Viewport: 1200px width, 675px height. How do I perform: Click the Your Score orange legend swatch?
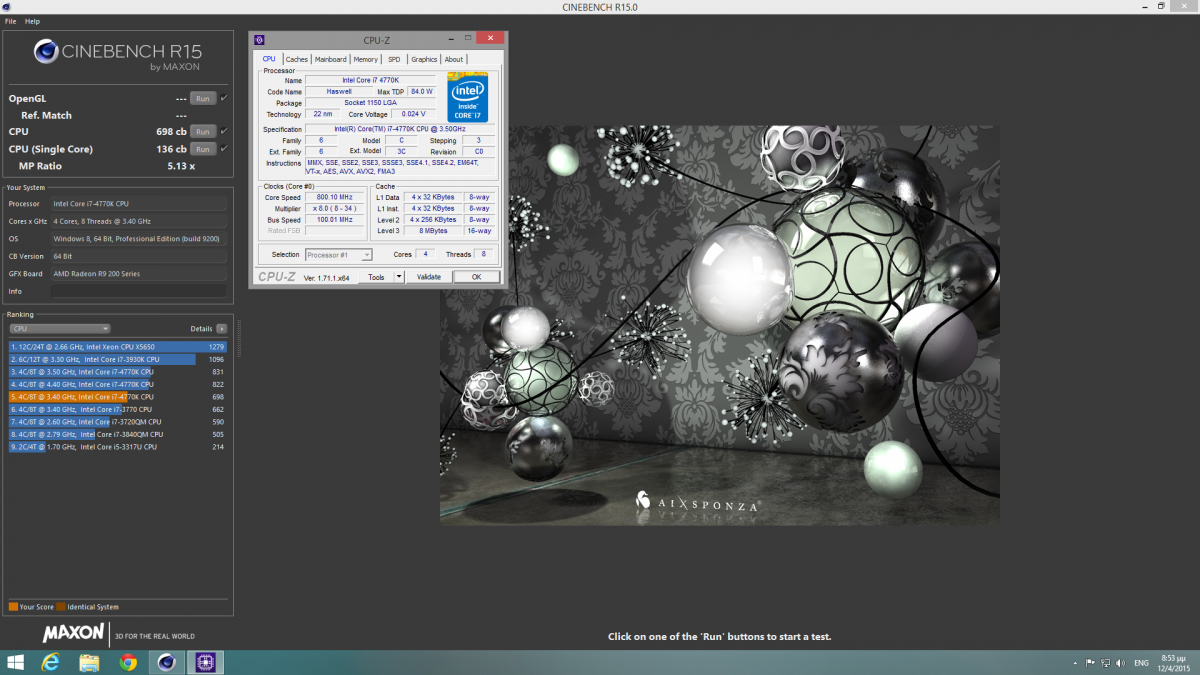(13, 607)
